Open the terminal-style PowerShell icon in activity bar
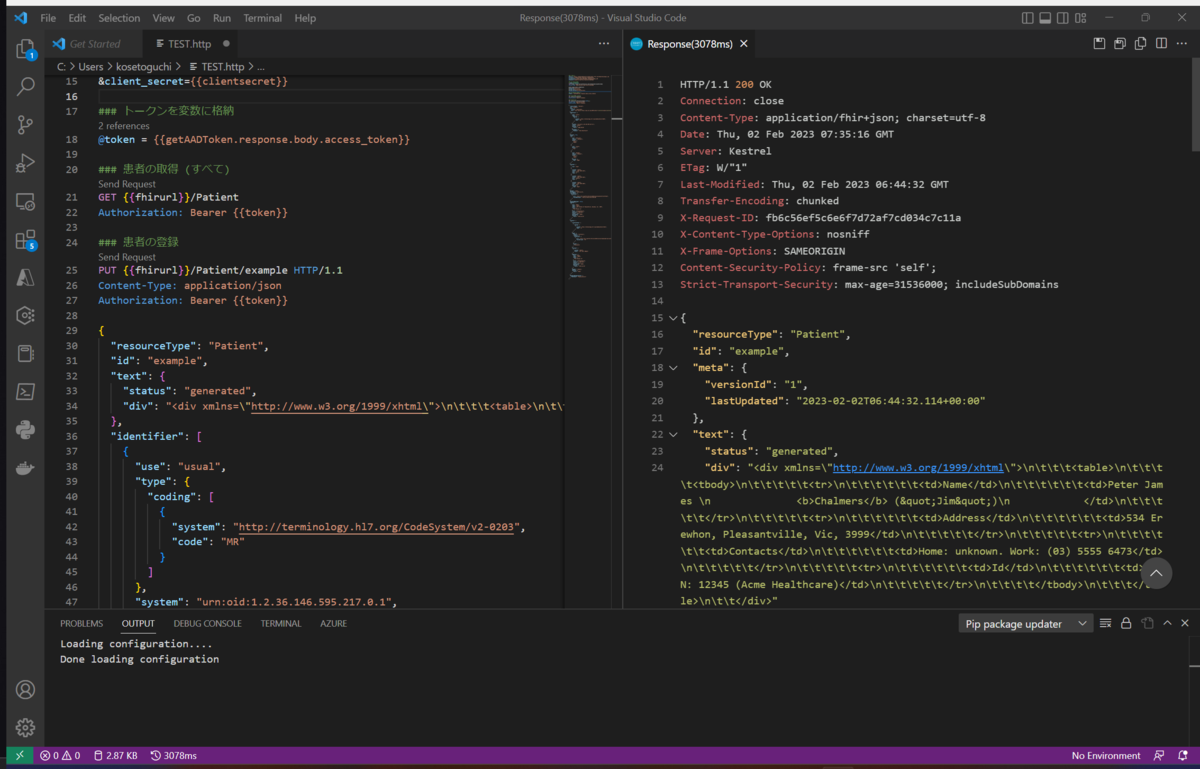This screenshot has width=1200, height=769. coord(26,392)
